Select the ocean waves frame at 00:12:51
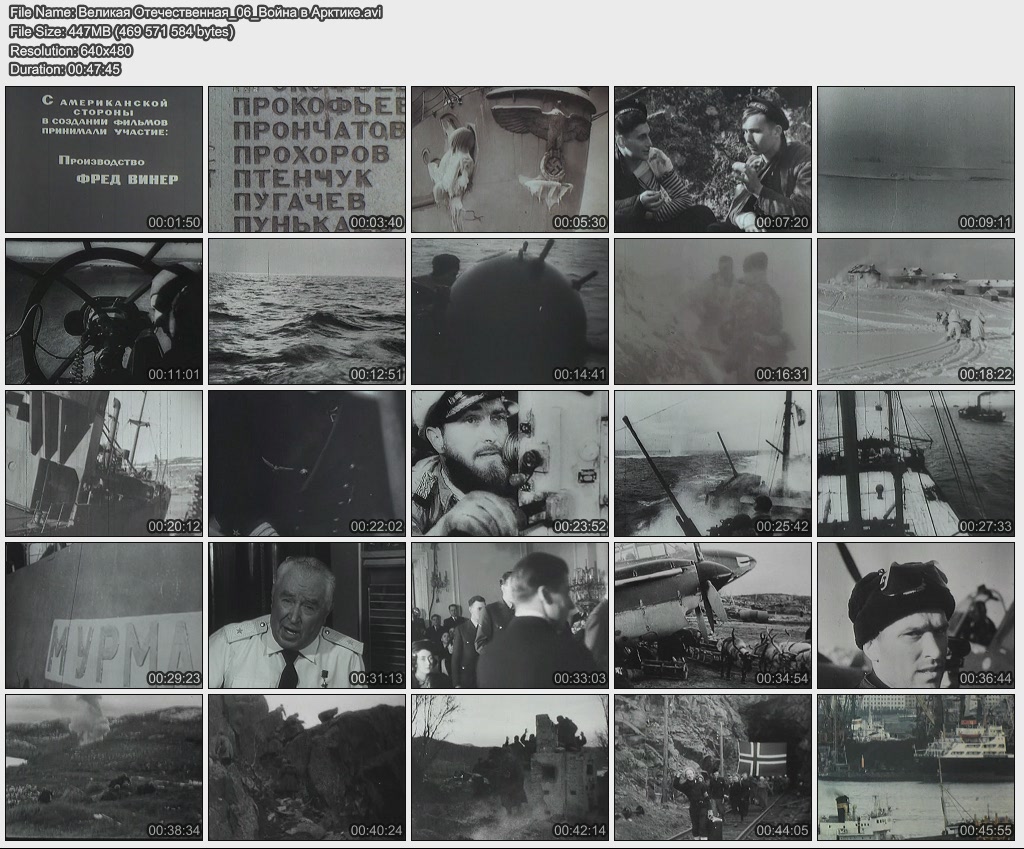 [307, 311]
